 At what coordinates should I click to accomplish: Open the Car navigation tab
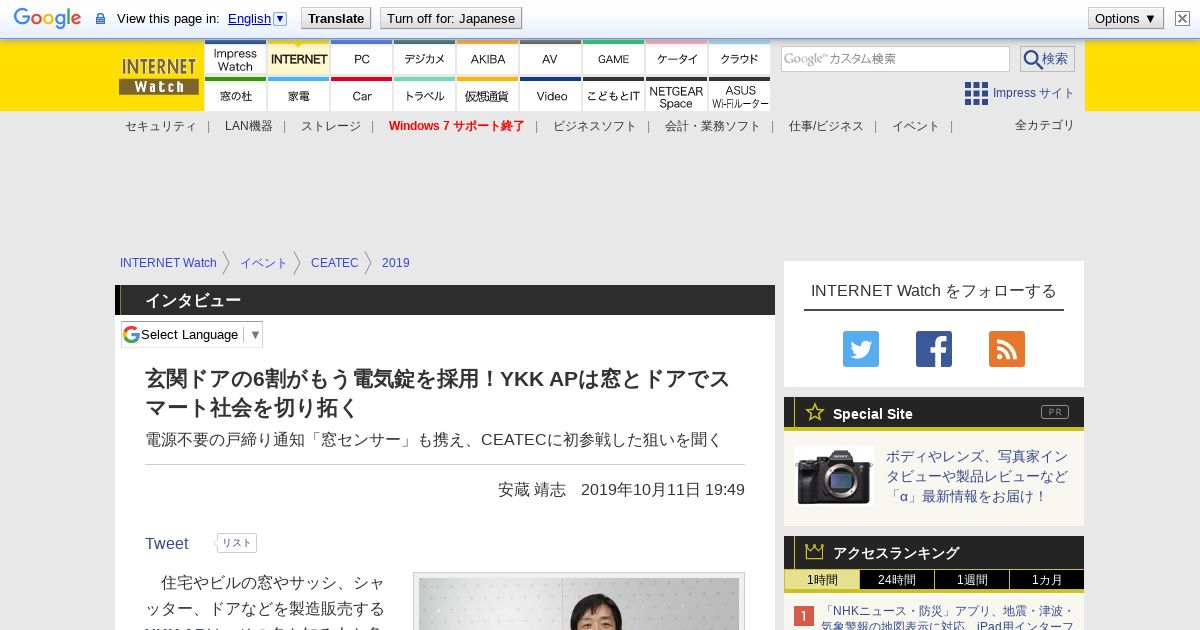(361, 94)
